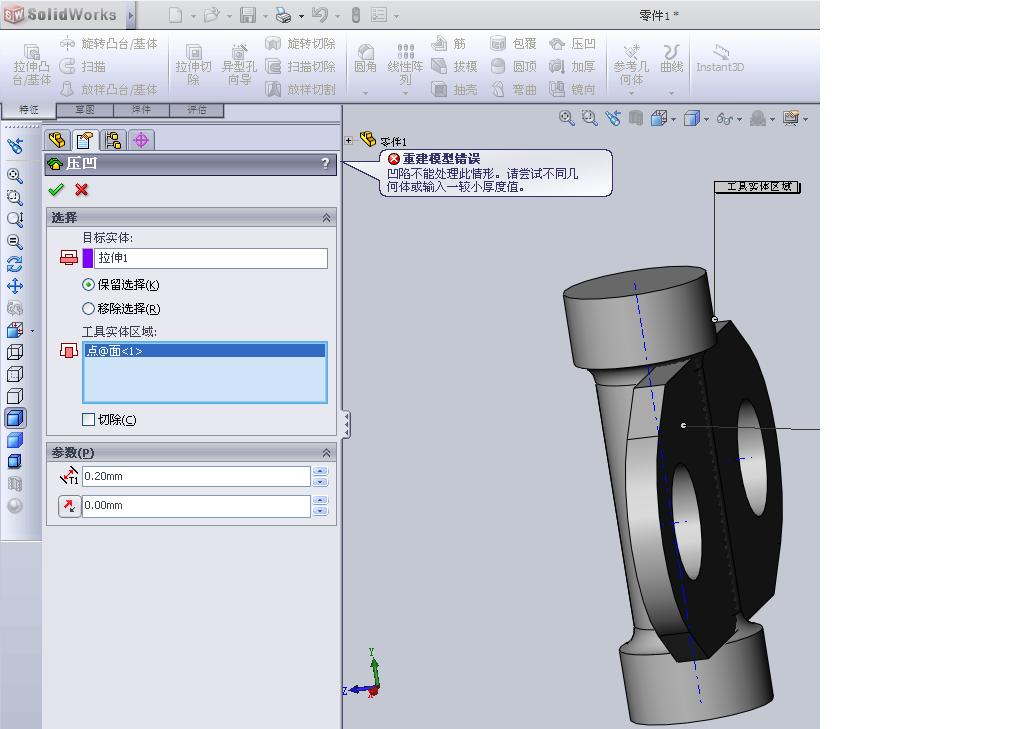Click the 拔模 draft tool
Screen dimensions: 1024x729
[455, 66]
